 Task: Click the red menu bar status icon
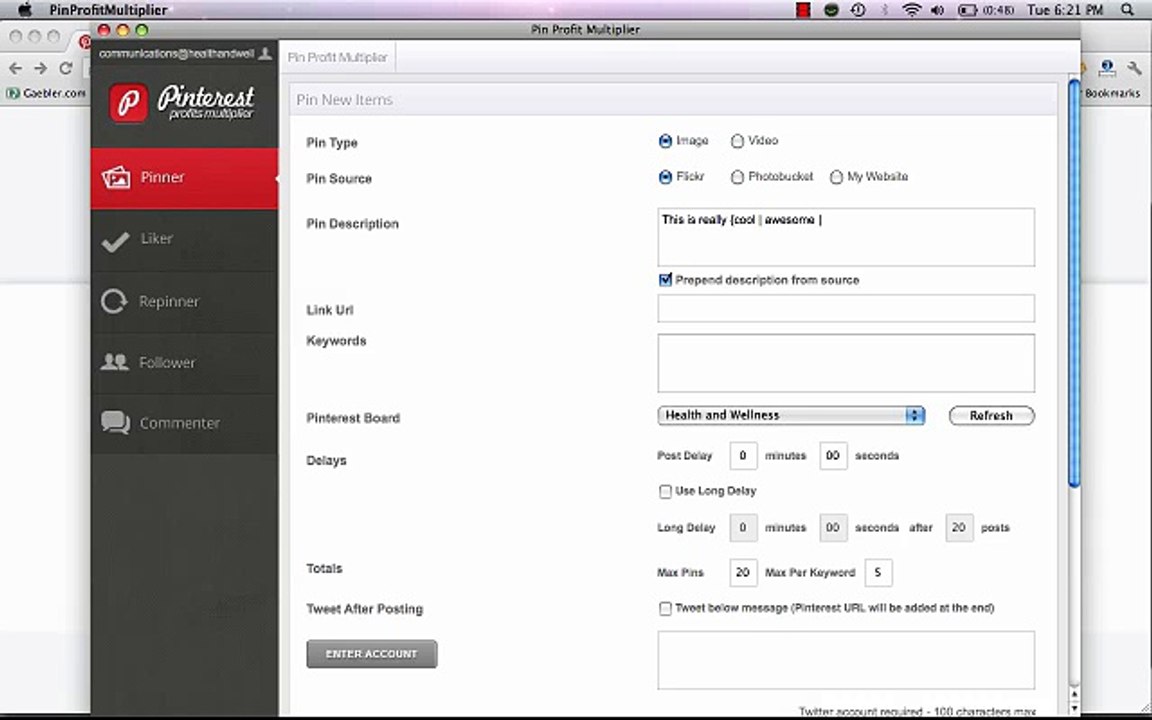pos(803,10)
